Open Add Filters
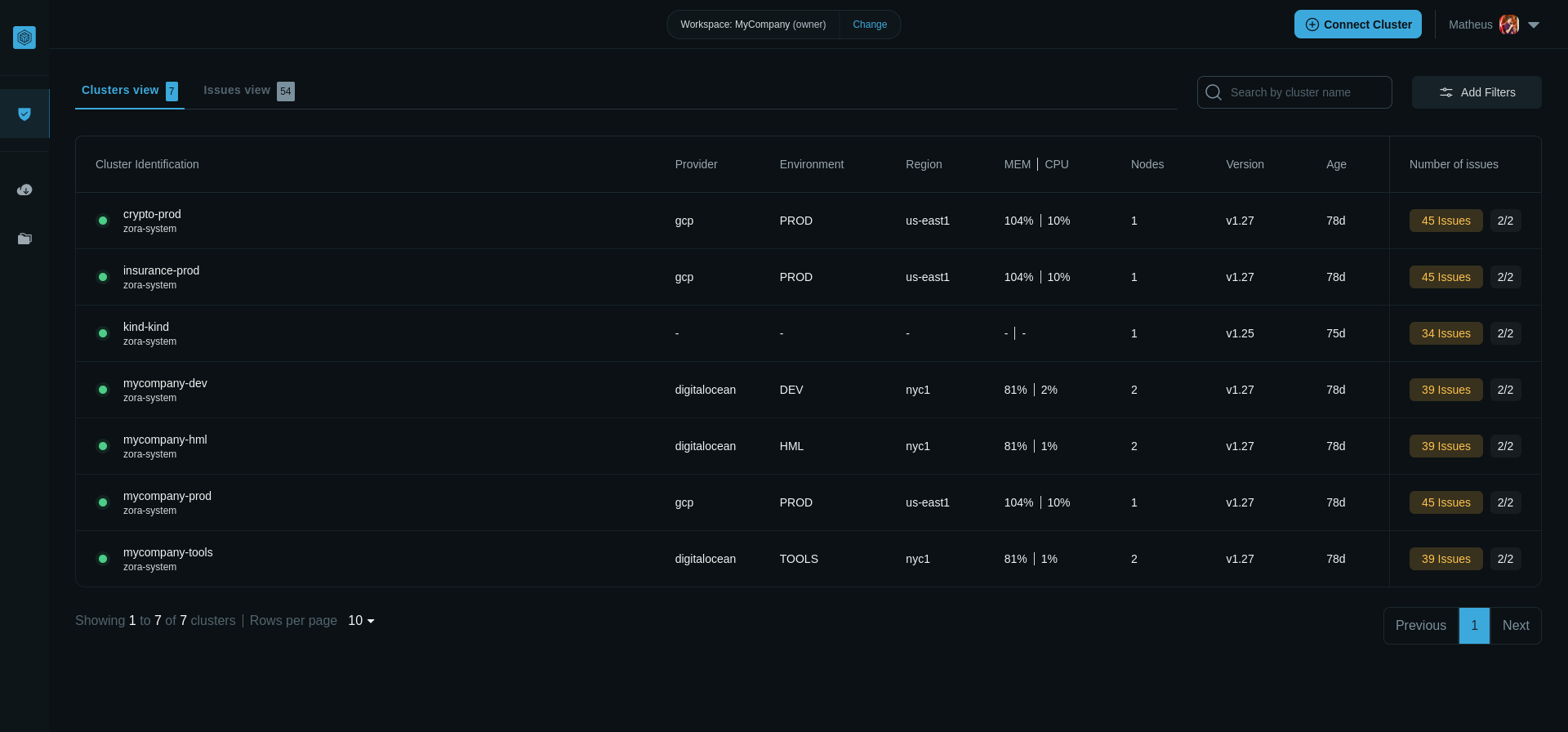This screenshot has width=1568, height=732. coord(1477,92)
